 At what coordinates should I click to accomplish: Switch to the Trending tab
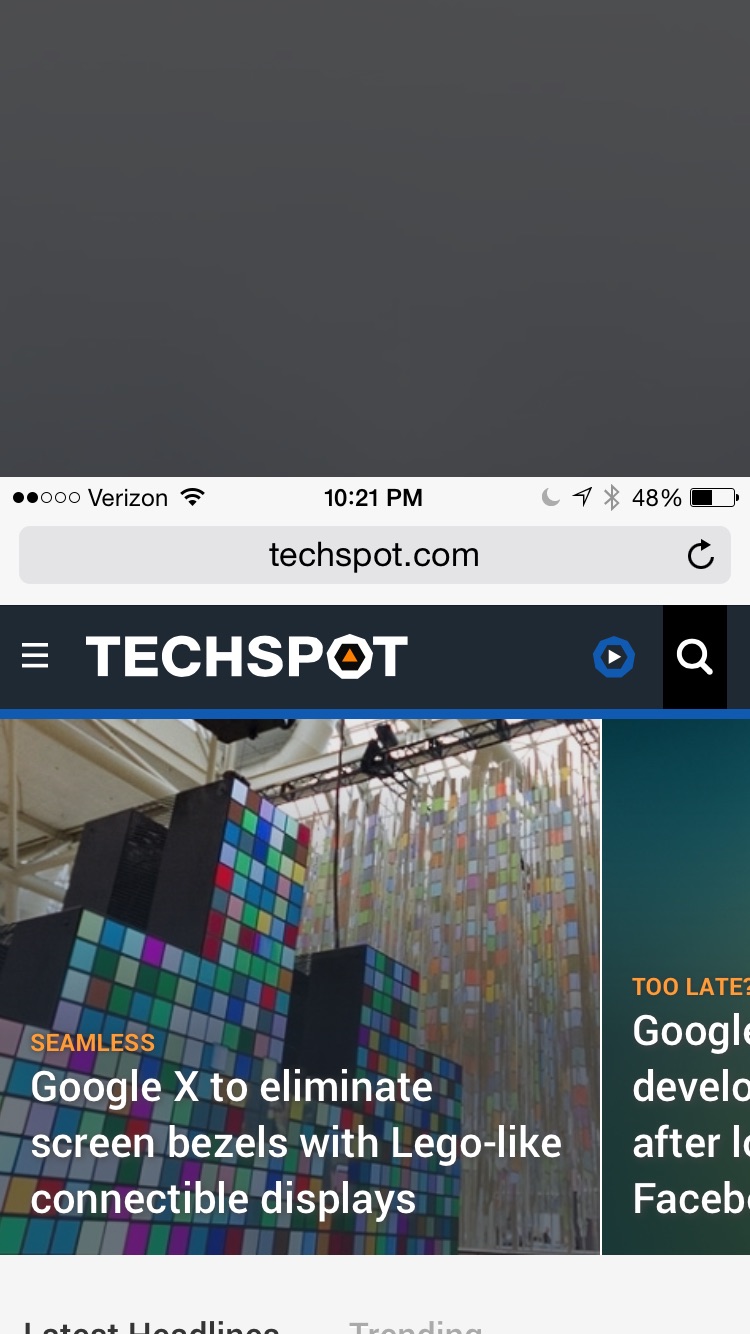pyautogui.click(x=416, y=1327)
